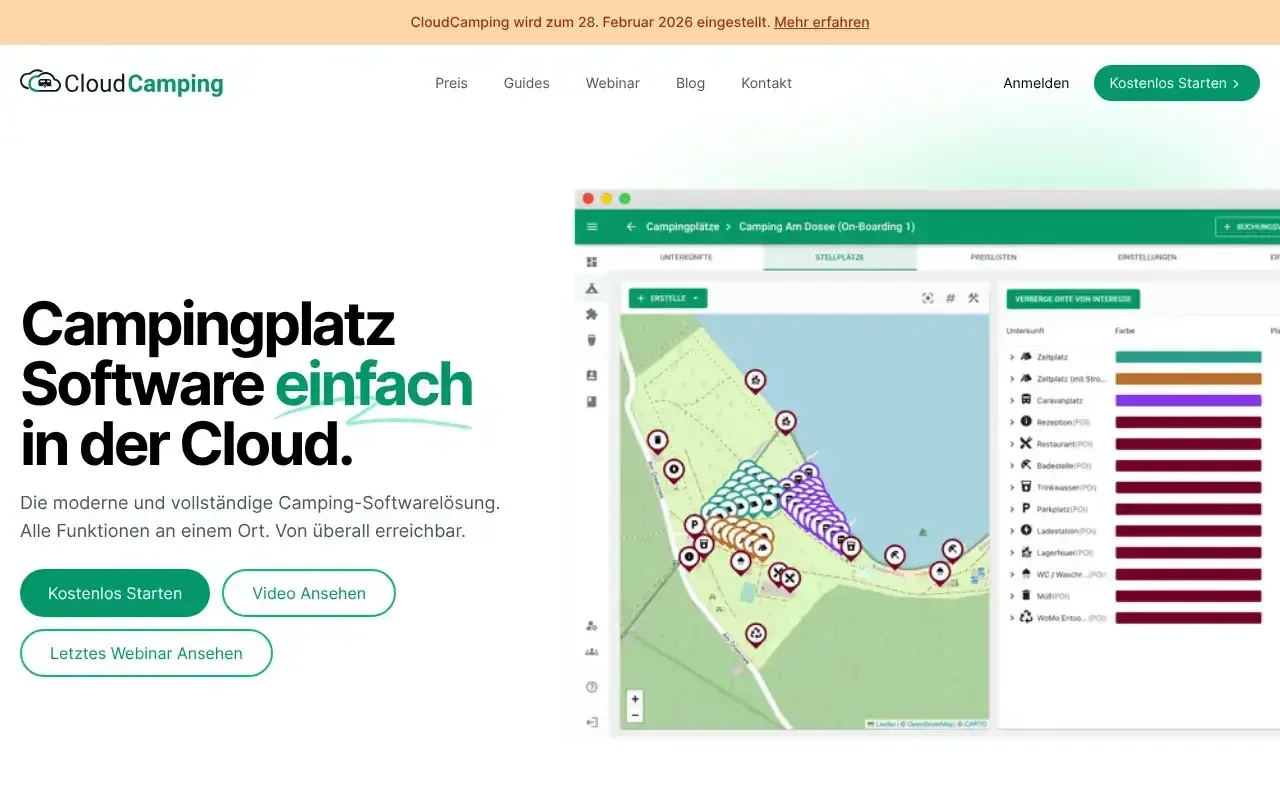Click the map tools wrench icon
This screenshot has width=1280, height=800.
[973, 298]
